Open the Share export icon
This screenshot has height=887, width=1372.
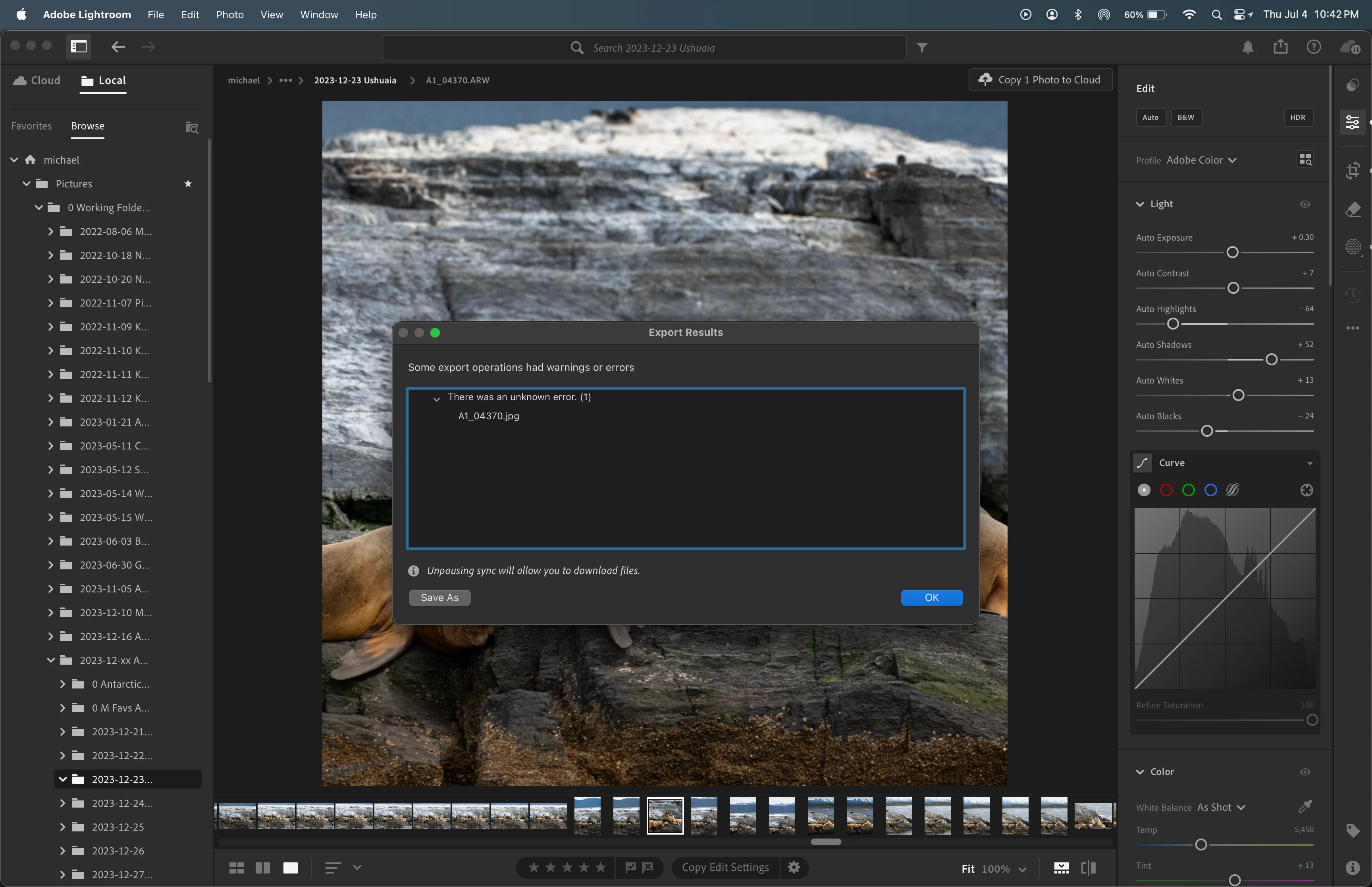[1280, 47]
